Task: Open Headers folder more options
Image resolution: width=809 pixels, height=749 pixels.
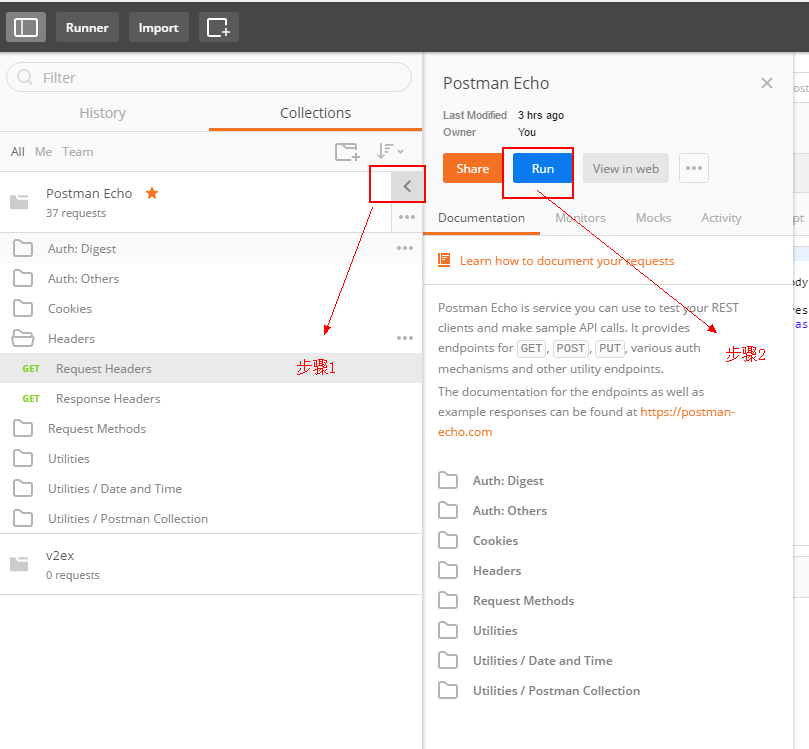Action: point(405,338)
